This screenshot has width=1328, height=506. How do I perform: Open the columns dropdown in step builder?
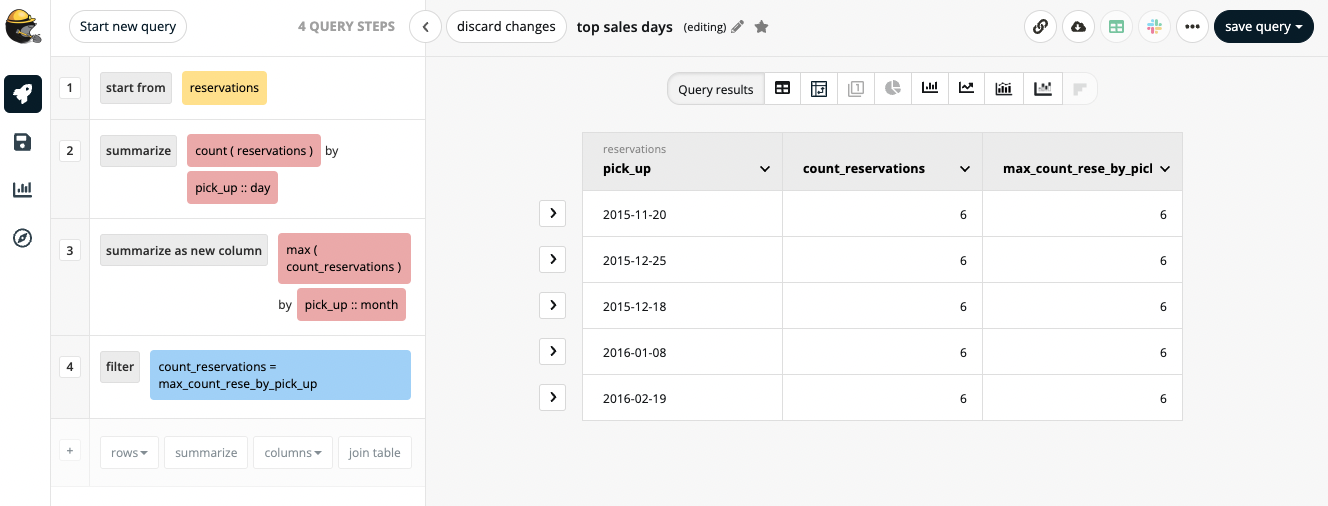pyautogui.click(x=291, y=453)
